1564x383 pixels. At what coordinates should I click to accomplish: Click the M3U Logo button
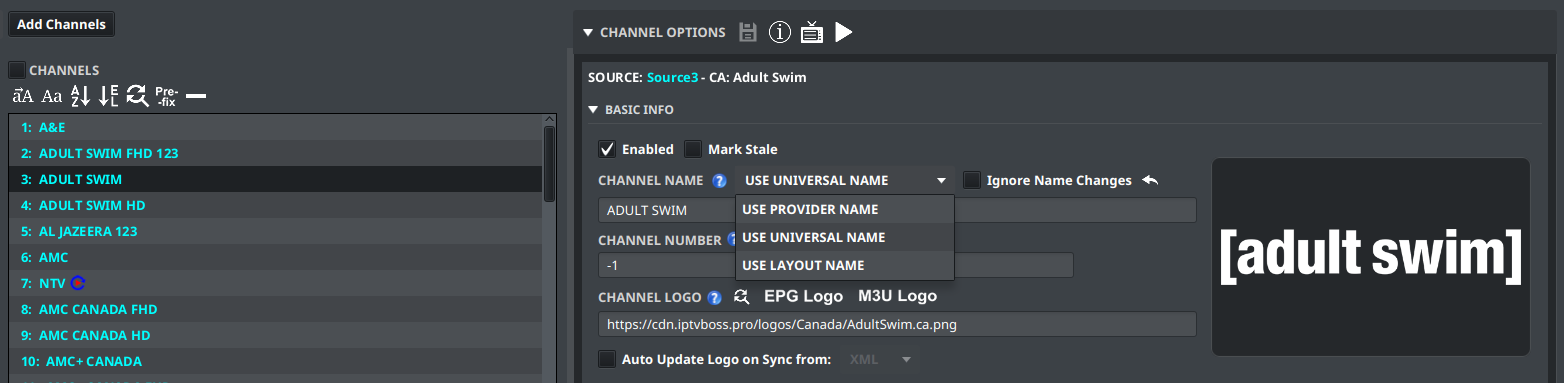(897, 296)
